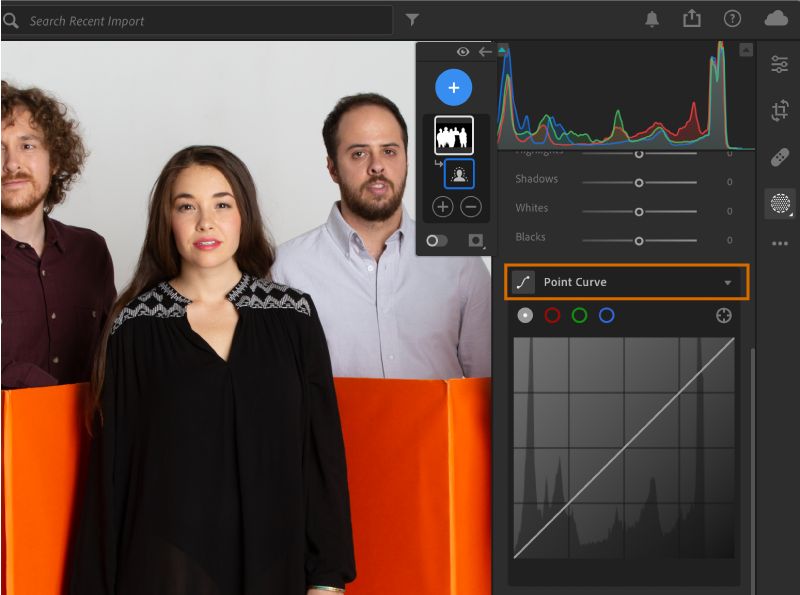Open mask overlay options square icon
Viewport: 800px width, 595px height.
click(x=476, y=240)
